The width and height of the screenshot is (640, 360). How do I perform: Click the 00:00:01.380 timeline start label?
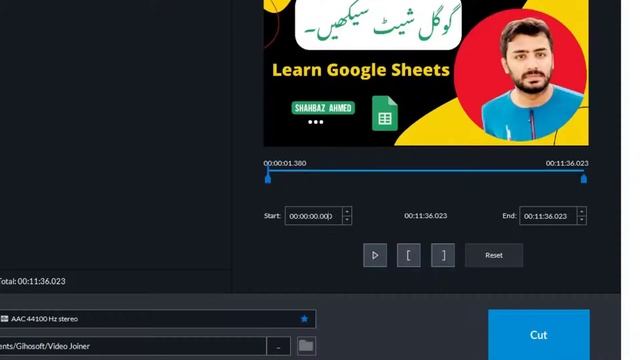(x=285, y=163)
